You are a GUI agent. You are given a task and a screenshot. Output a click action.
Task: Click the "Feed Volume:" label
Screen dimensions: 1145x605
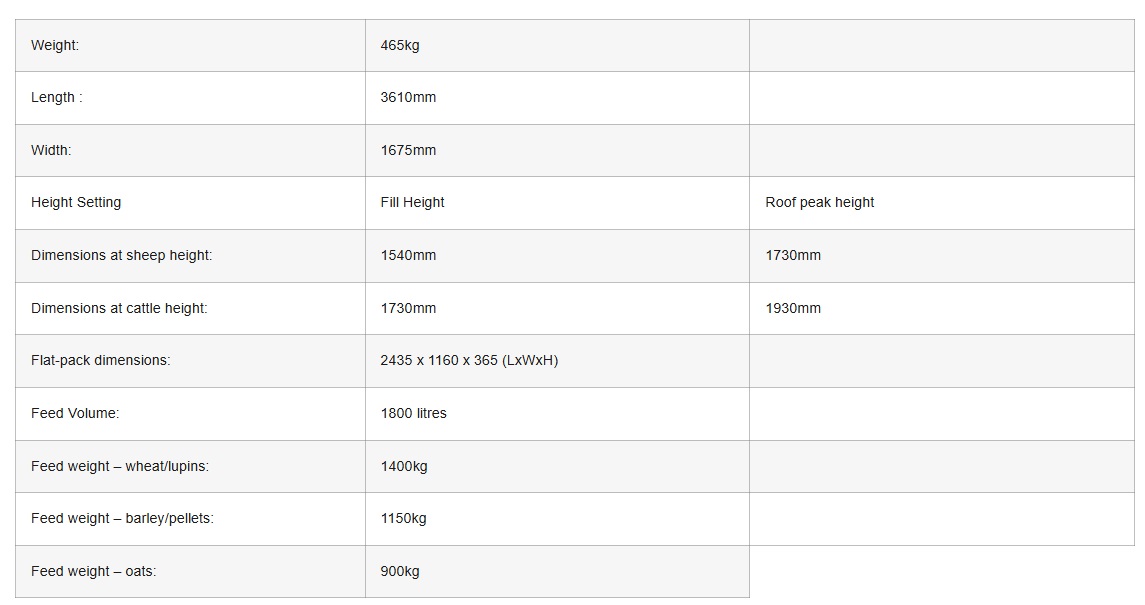[75, 413]
